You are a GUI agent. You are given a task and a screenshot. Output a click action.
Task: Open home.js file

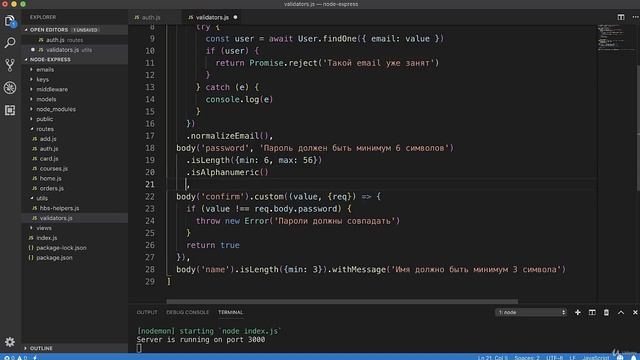[50, 178]
